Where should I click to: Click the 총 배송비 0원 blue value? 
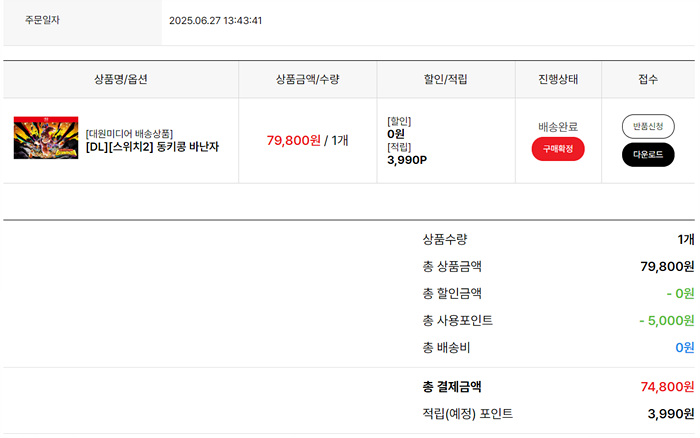[x=685, y=347]
